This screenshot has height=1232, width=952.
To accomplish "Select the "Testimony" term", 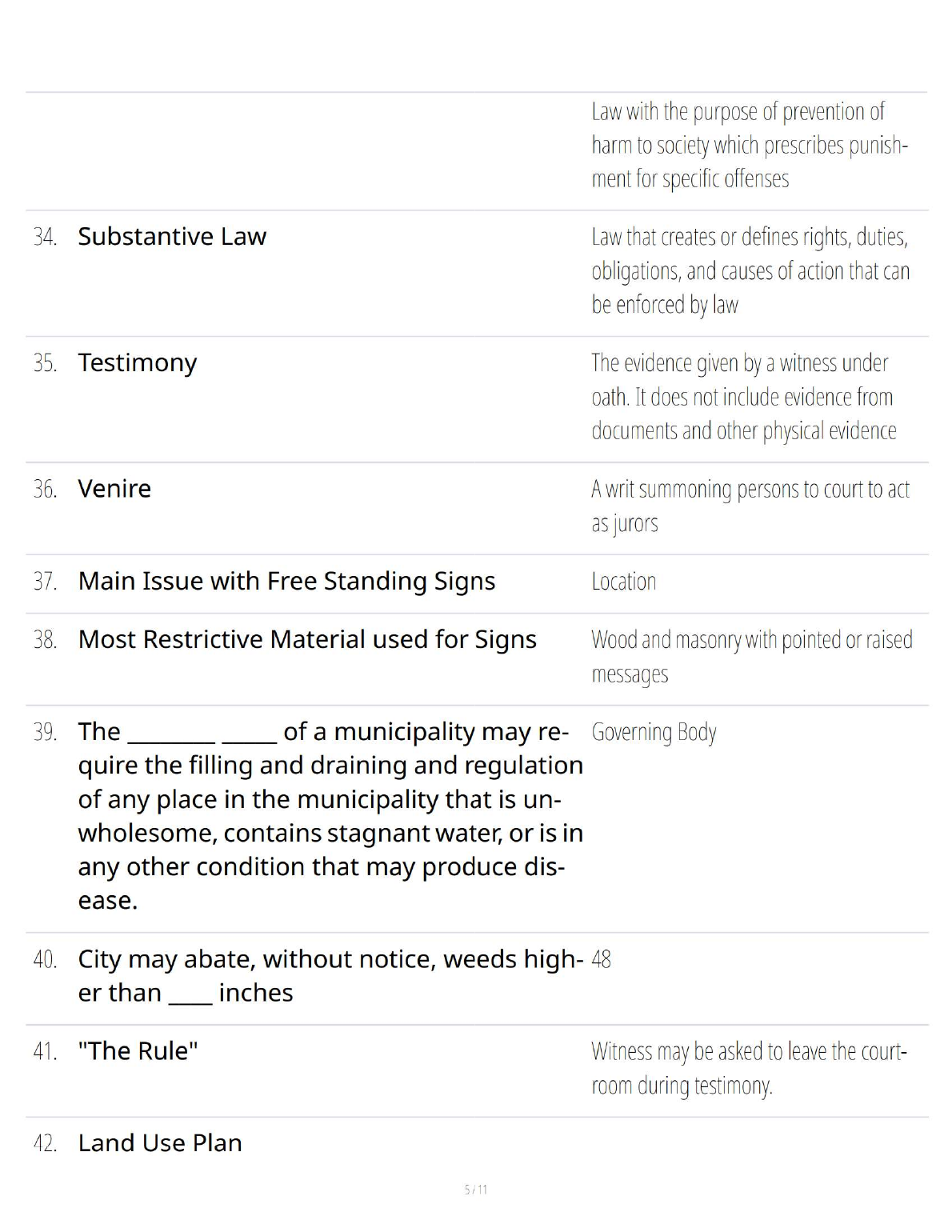I will 138,363.
